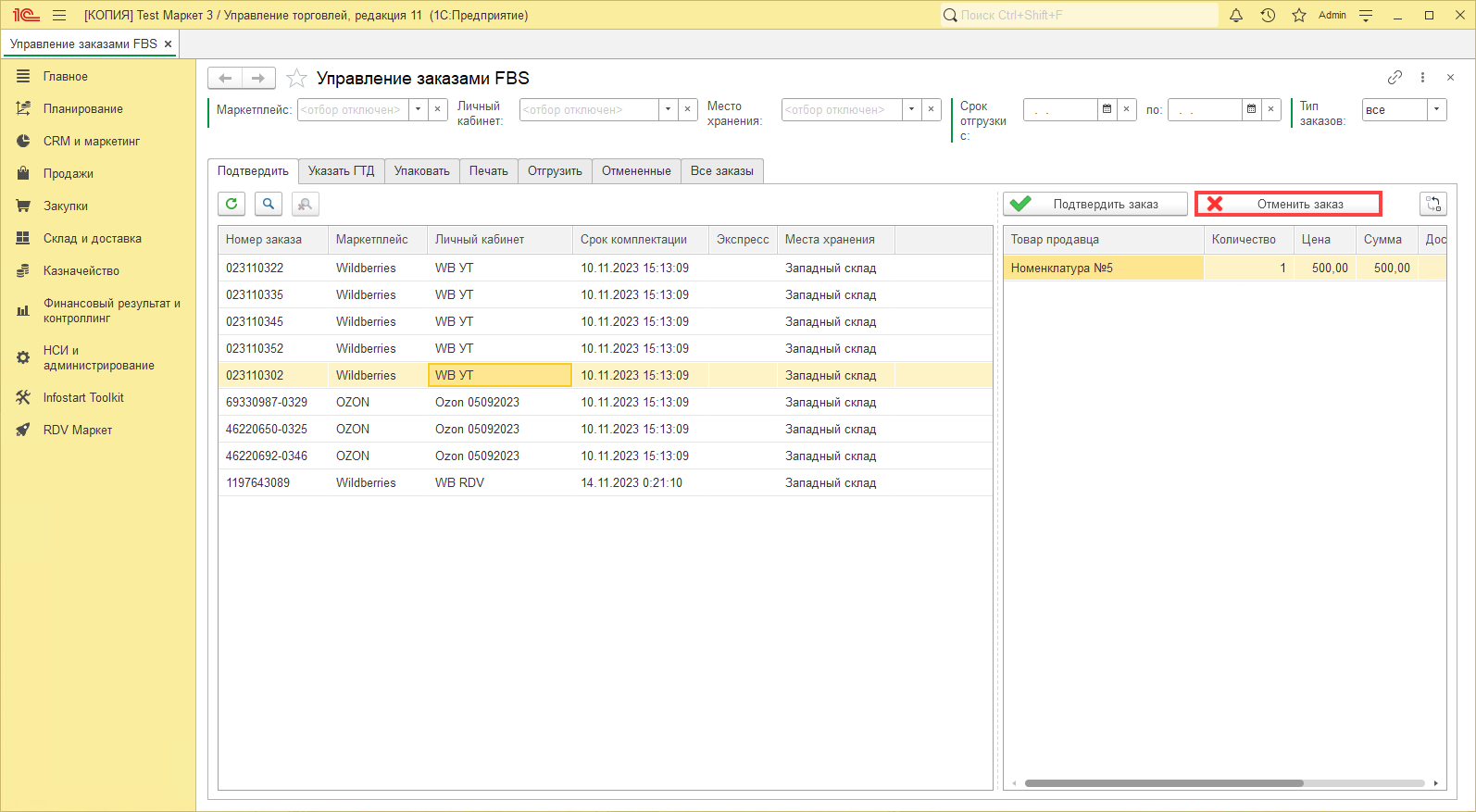The width and height of the screenshot is (1476, 812).
Task: Click the global search field
Action: click(x=1080, y=15)
